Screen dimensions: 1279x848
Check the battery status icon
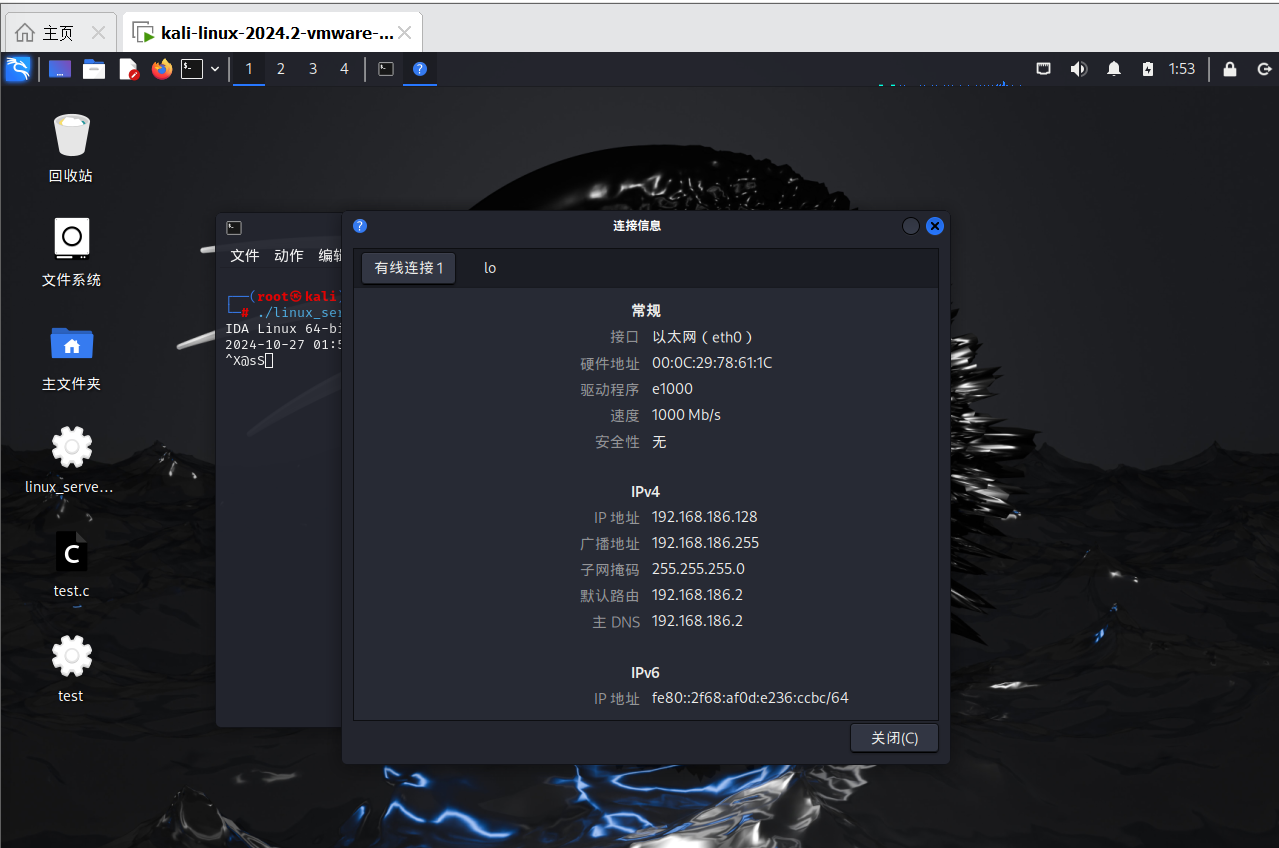[1147, 69]
